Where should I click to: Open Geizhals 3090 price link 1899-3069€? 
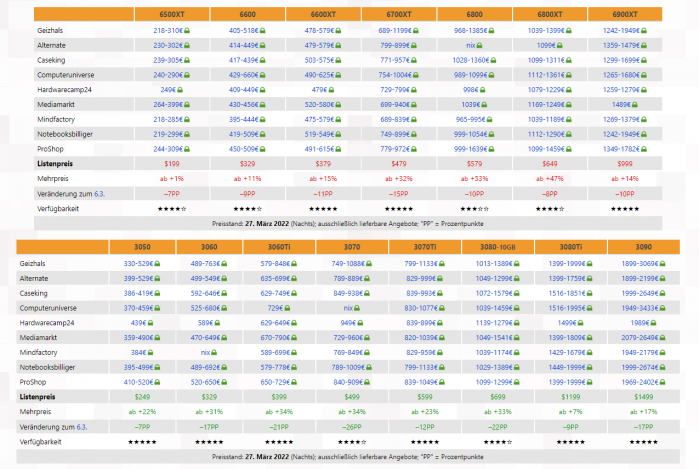pos(641,264)
